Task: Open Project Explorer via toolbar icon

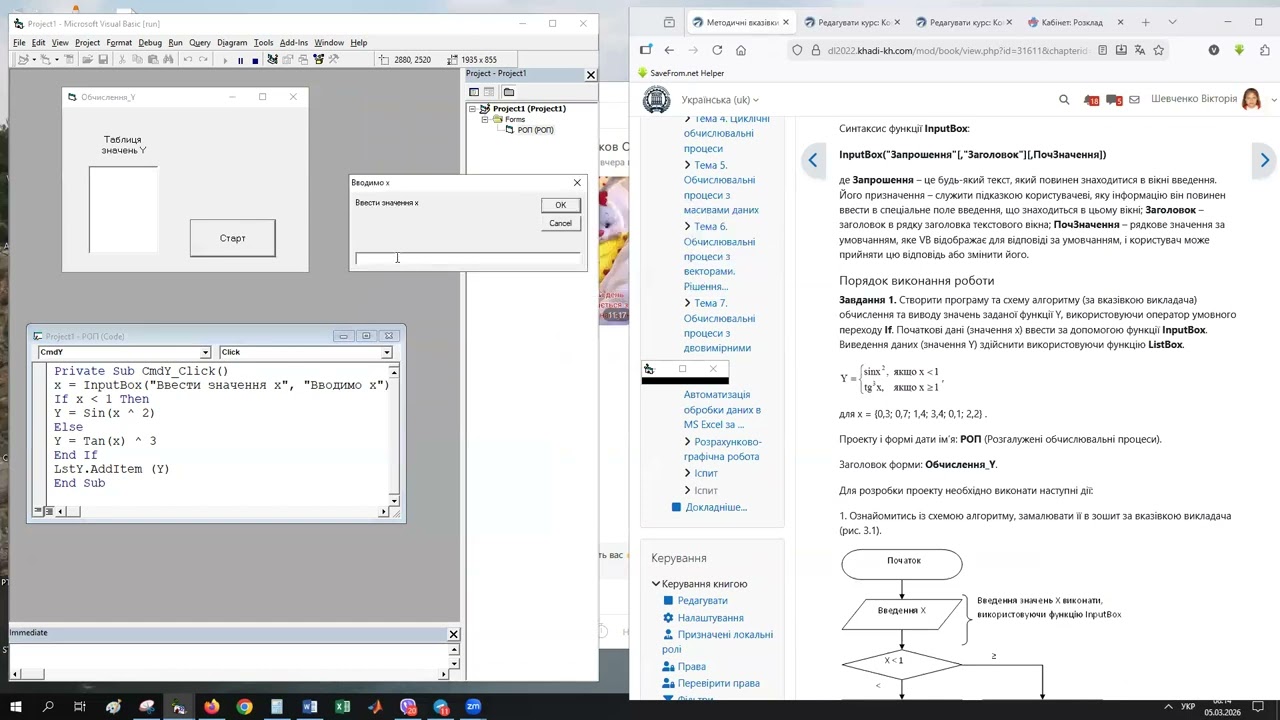Action: click(x=272, y=60)
